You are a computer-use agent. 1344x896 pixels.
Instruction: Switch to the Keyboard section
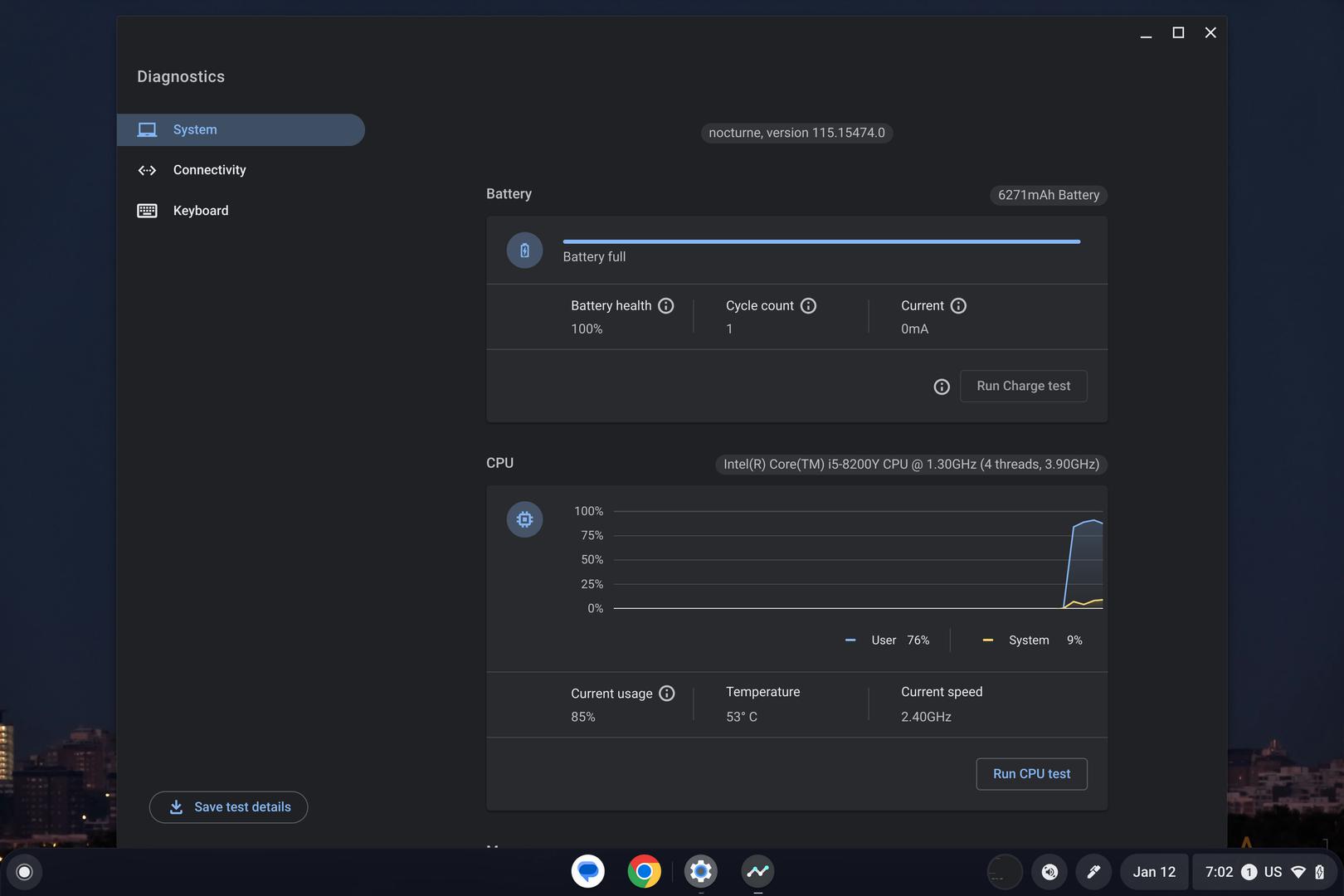(x=200, y=211)
